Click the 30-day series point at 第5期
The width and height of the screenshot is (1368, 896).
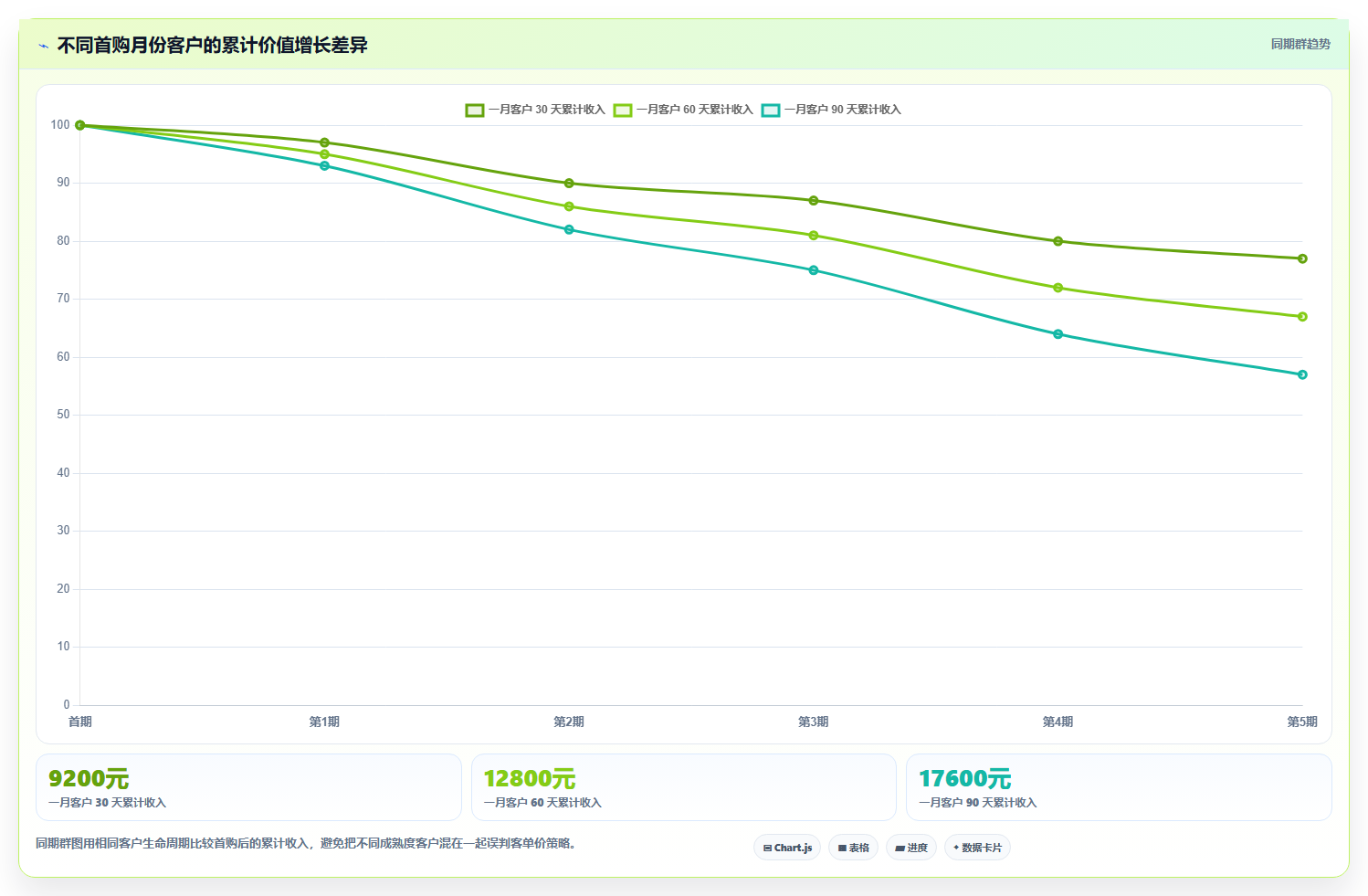(x=1302, y=258)
